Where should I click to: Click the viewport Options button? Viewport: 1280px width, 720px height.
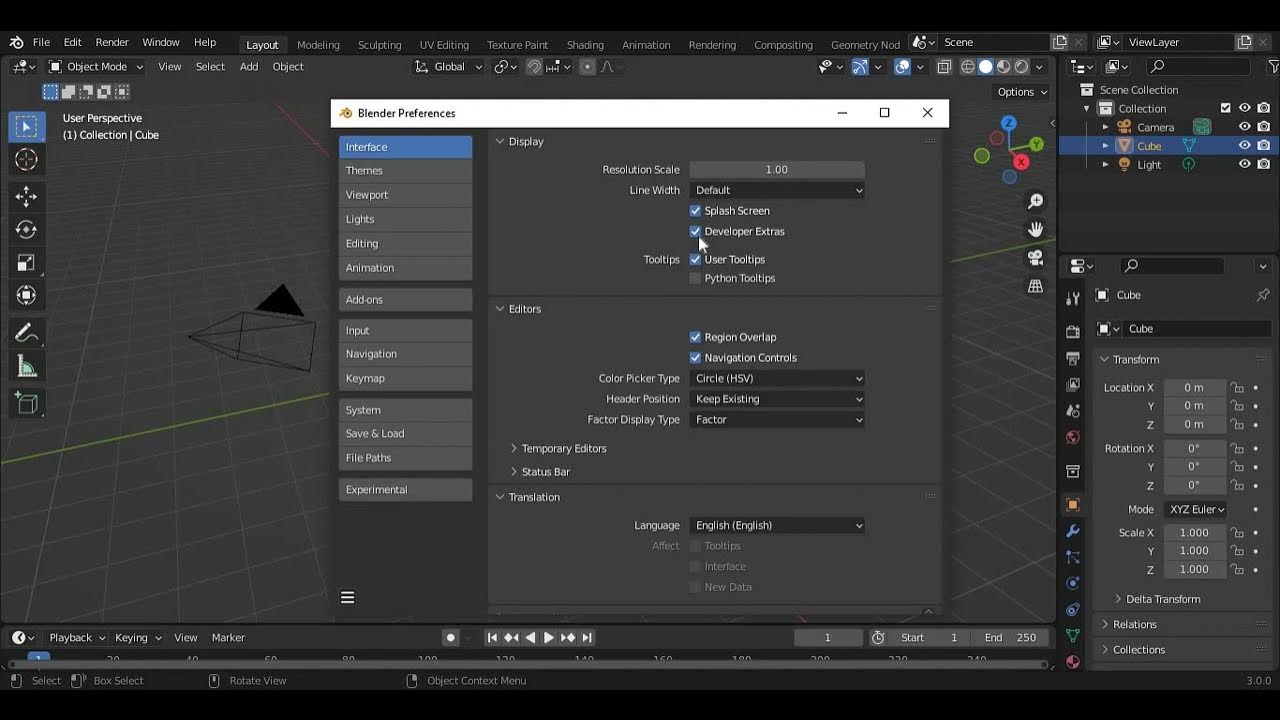click(x=1022, y=92)
